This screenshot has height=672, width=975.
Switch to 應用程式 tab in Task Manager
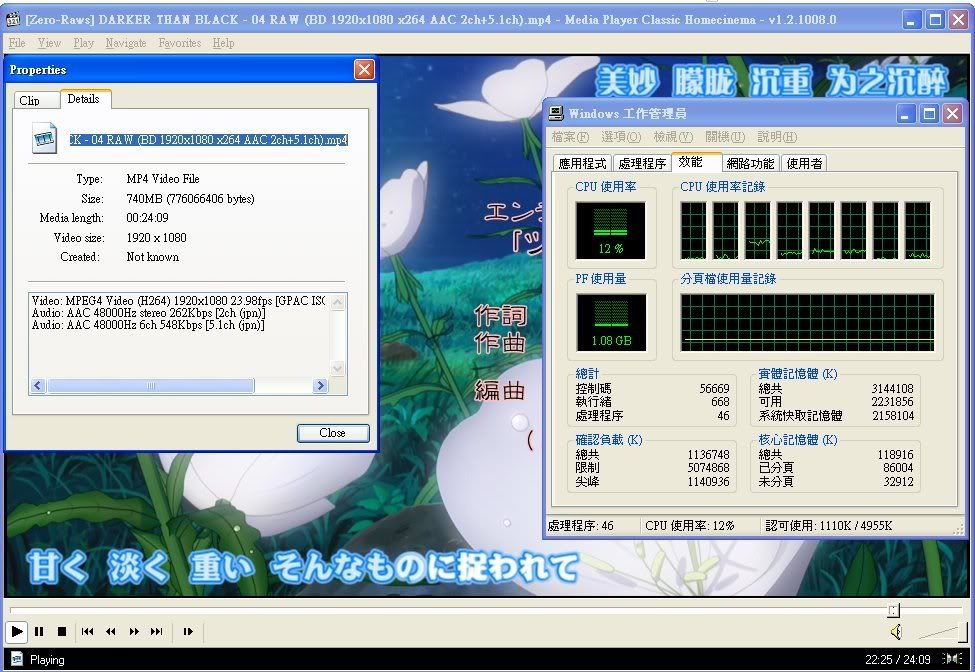click(582, 163)
